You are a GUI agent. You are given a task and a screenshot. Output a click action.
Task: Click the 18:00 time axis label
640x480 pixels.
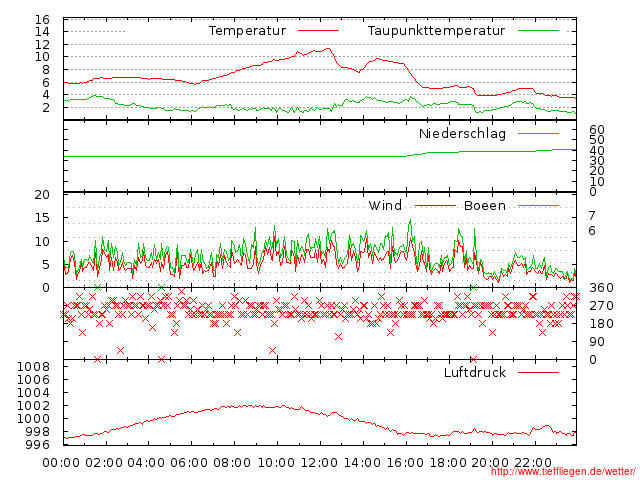tap(448, 462)
